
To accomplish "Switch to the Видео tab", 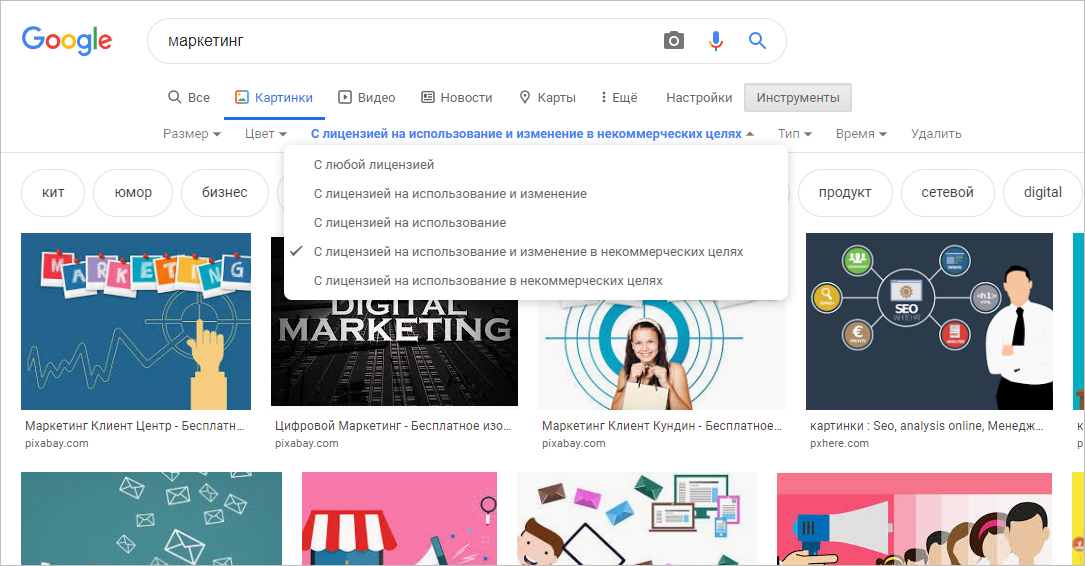I will pyautogui.click(x=366, y=97).
